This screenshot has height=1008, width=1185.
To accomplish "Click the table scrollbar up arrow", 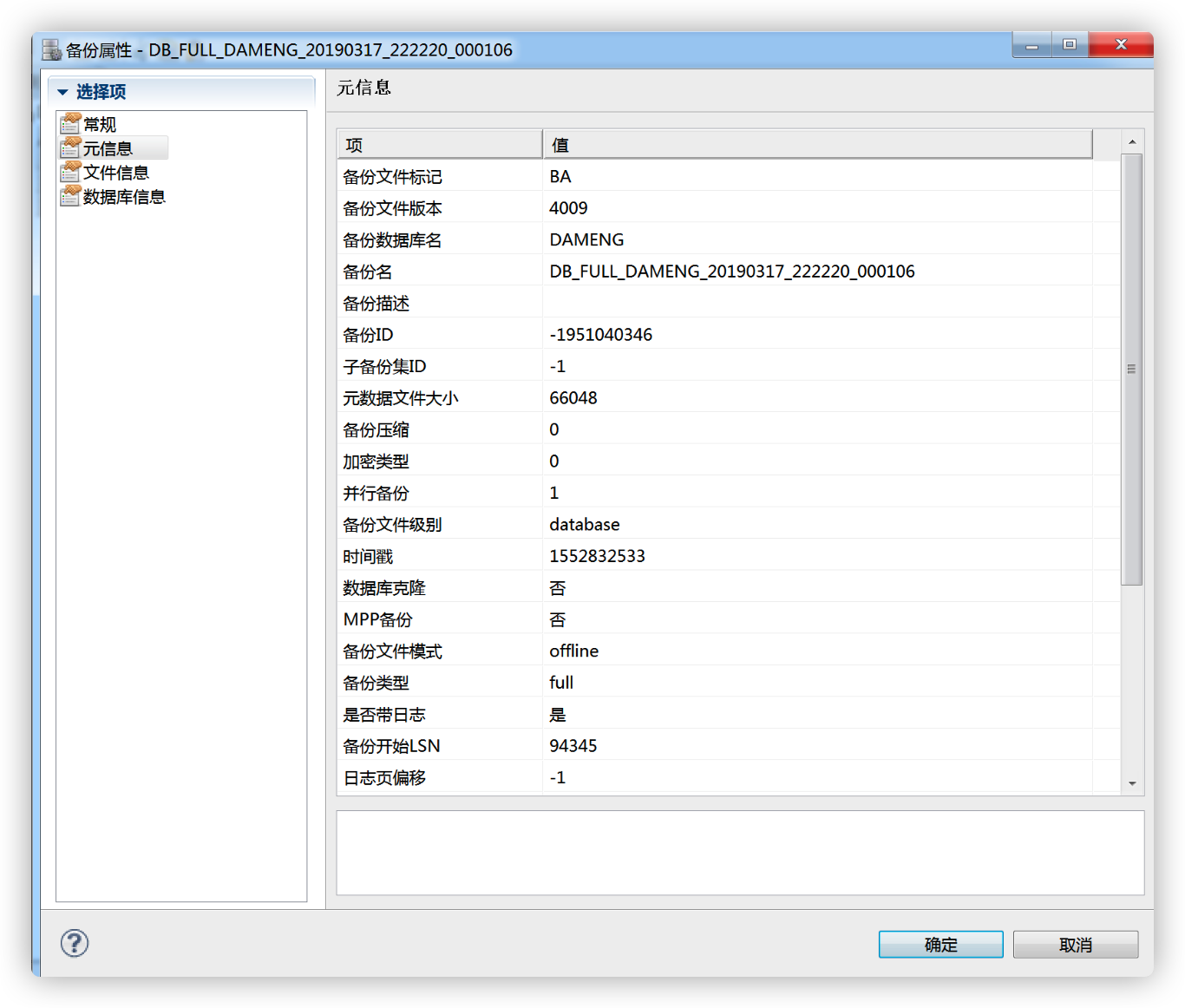I will pos(1132,141).
